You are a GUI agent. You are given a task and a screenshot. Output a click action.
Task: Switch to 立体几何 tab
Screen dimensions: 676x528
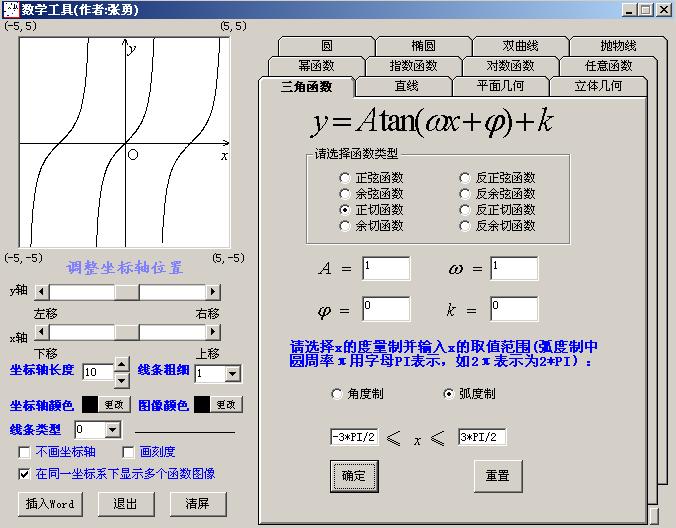point(598,86)
